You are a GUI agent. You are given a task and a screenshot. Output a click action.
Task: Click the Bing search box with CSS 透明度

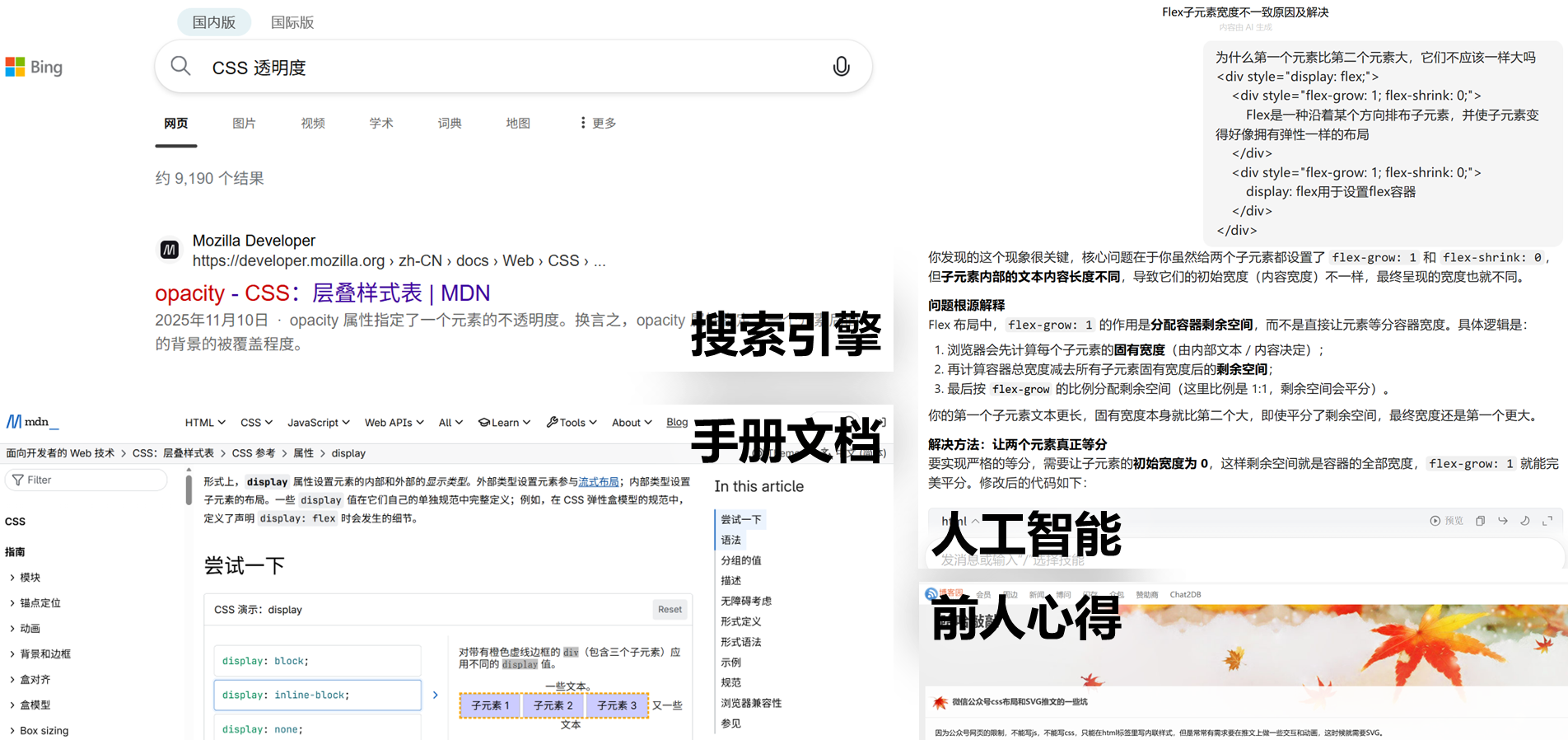(x=513, y=67)
